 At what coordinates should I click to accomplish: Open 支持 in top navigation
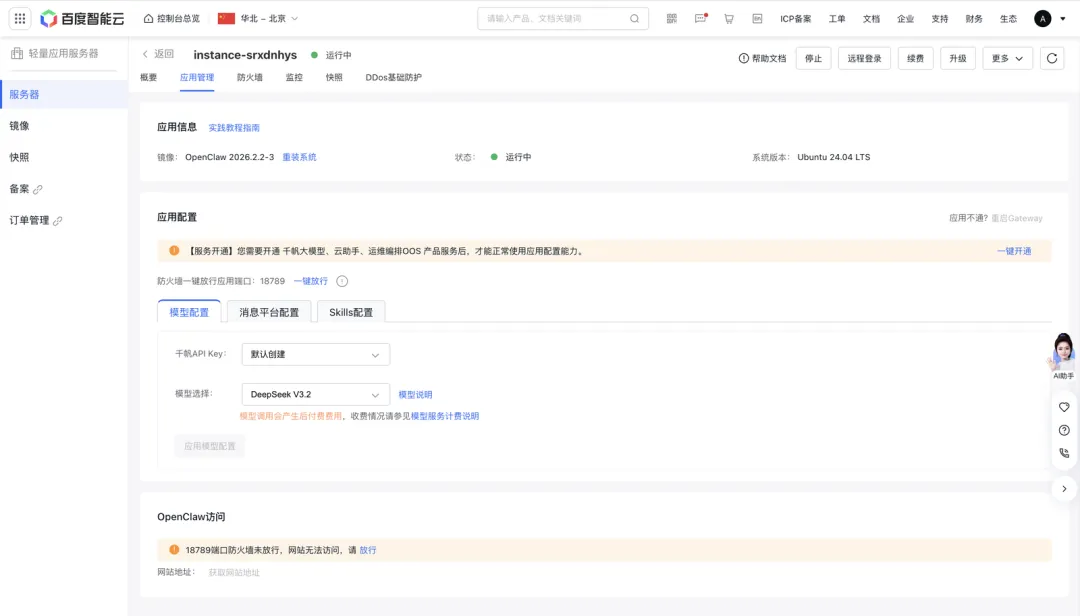(939, 19)
